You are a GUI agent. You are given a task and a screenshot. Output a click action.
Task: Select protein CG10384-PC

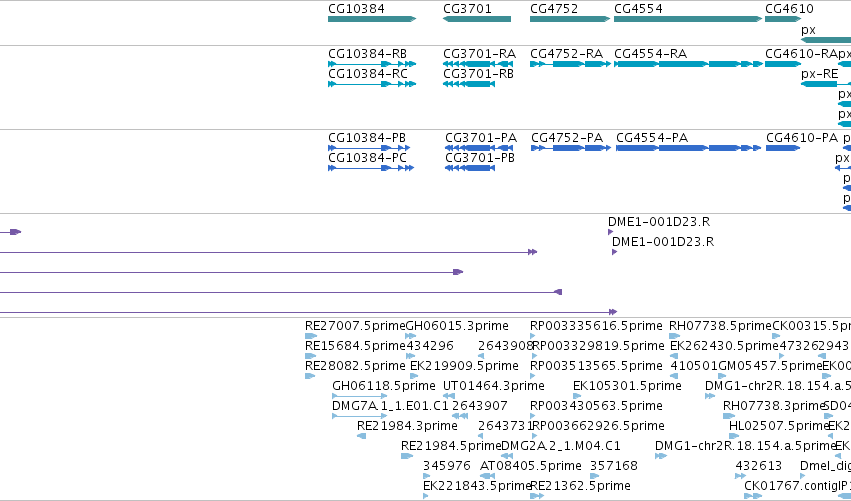367,158
